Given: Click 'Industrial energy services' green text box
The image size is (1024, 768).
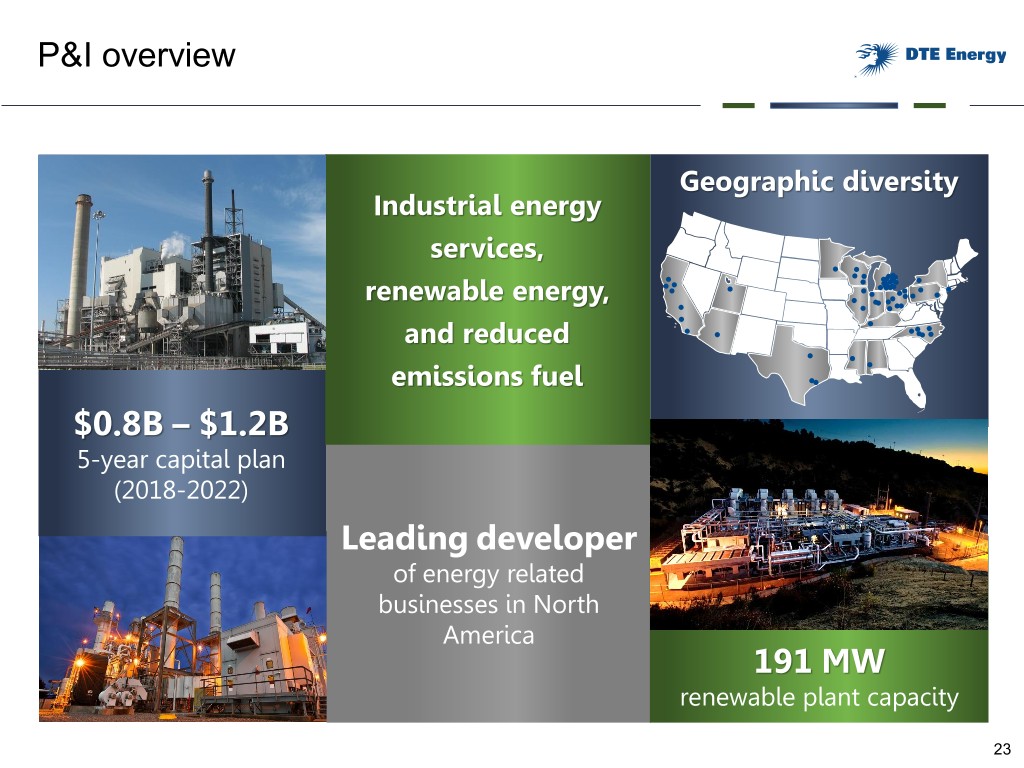Looking at the screenshot, I should [x=487, y=299].
